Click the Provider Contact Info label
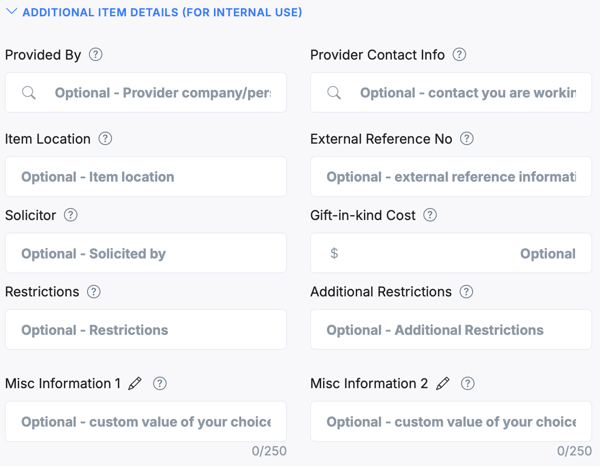This screenshot has width=600, height=466. click(377, 55)
